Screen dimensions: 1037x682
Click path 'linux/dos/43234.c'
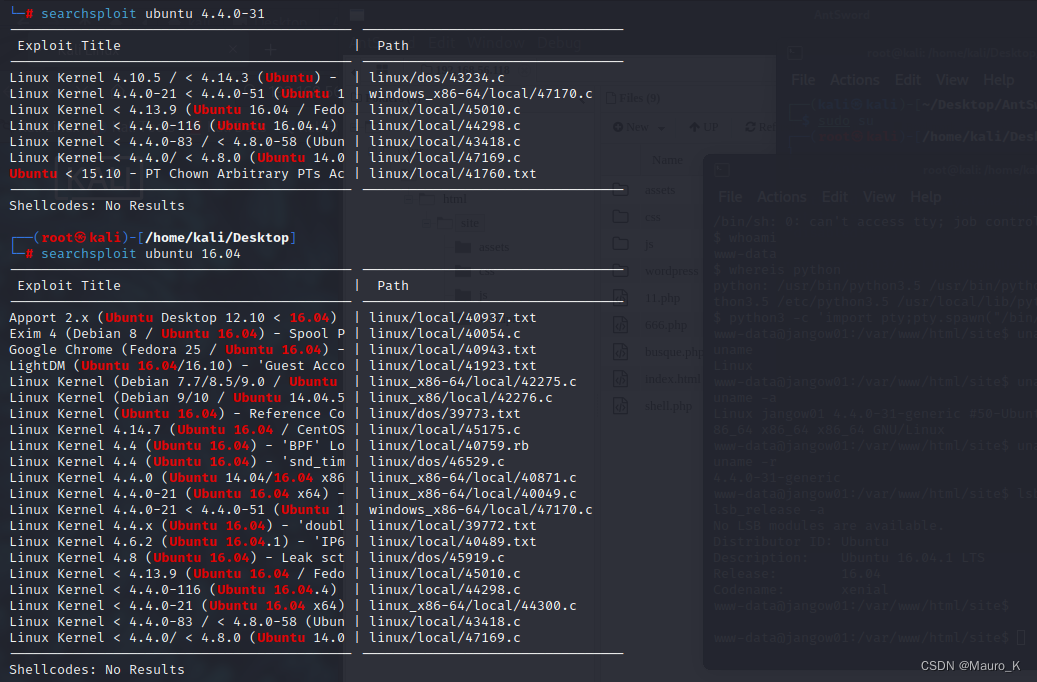pyautogui.click(x=436, y=77)
